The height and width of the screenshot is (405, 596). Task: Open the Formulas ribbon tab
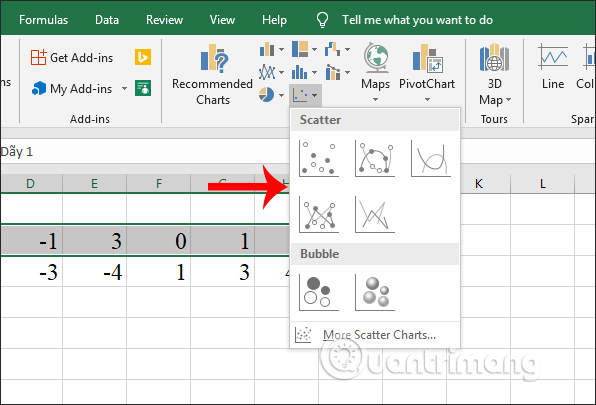44,20
